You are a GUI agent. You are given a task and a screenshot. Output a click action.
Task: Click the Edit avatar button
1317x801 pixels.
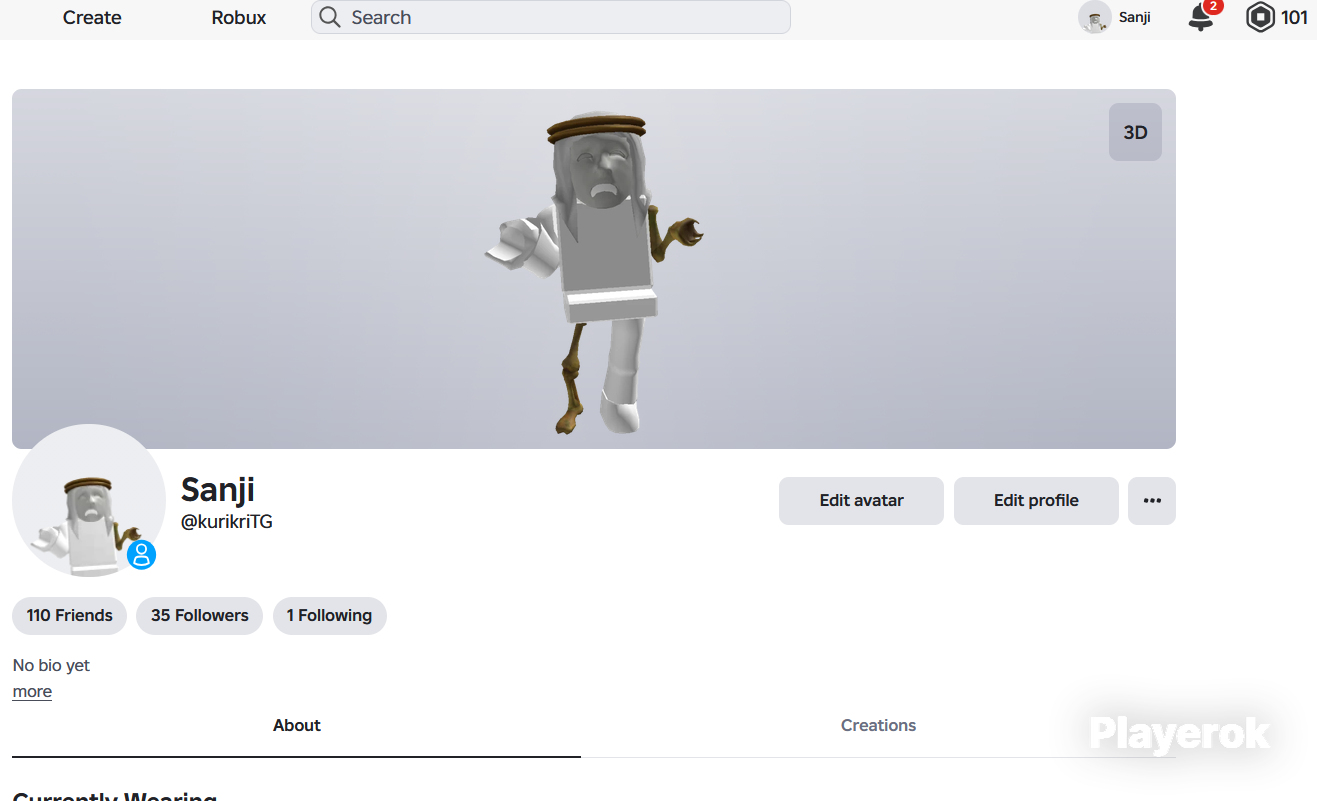tap(861, 501)
